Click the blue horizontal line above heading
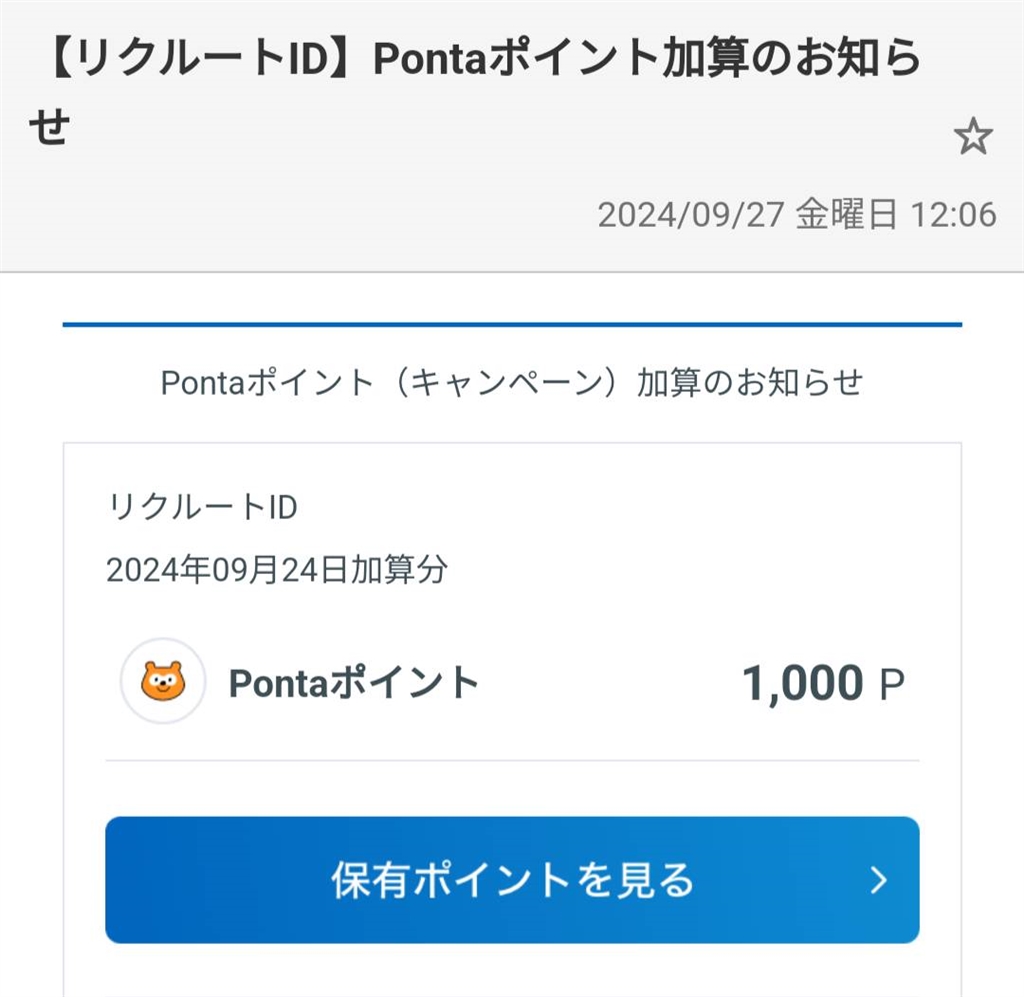The width and height of the screenshot is (1024, 997). [x=511, y=325]
